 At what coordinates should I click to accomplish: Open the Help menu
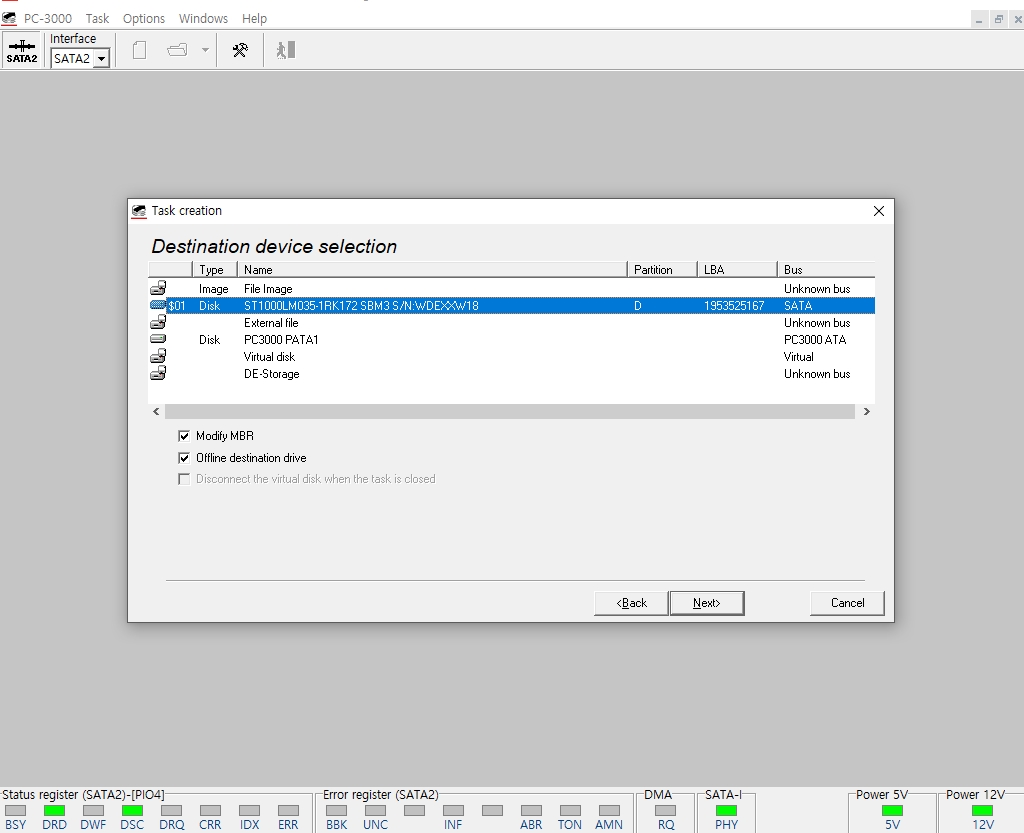(x=254, y=18)
